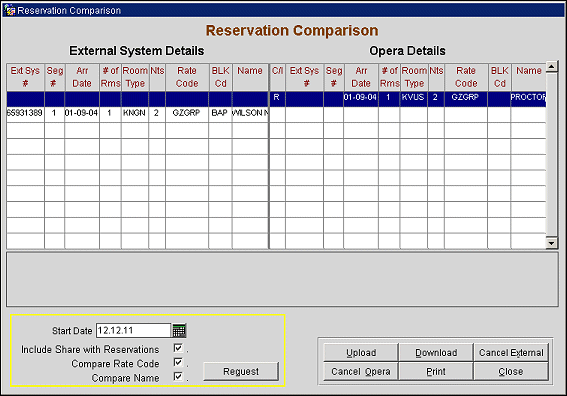Click the Reservation Comparison title bar icon
Image resolution: width=567 pixels, height=396 pixels.
point(9,10)
